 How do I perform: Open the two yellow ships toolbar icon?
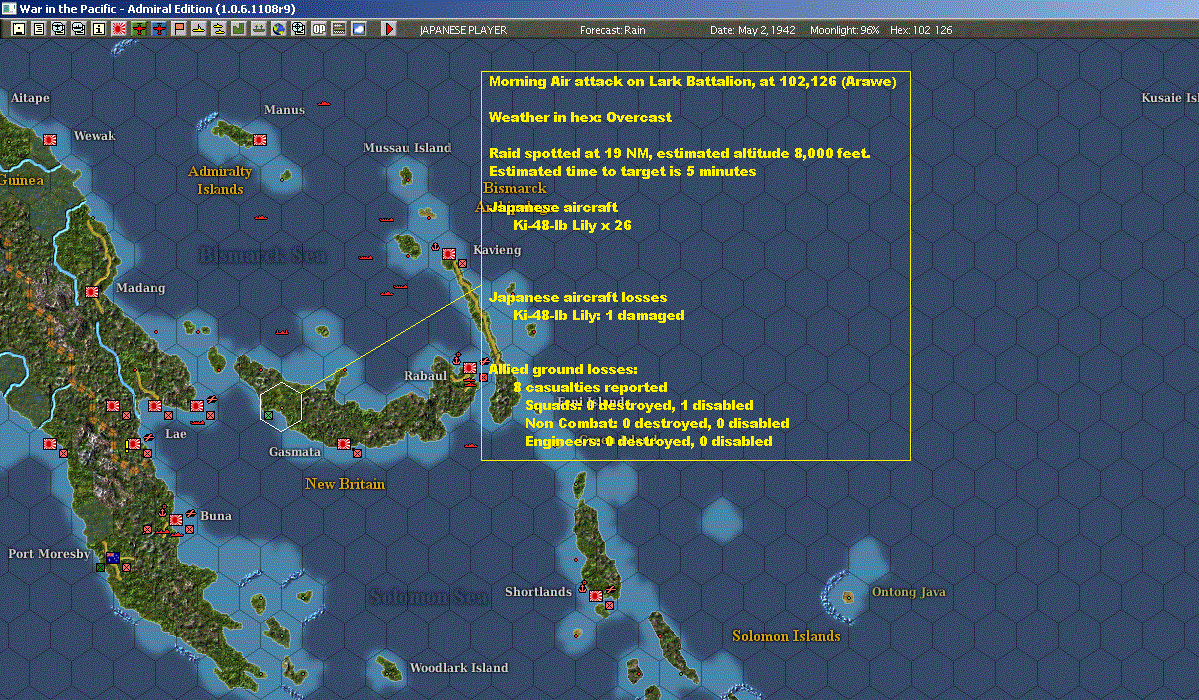click(x=218, y=29)
